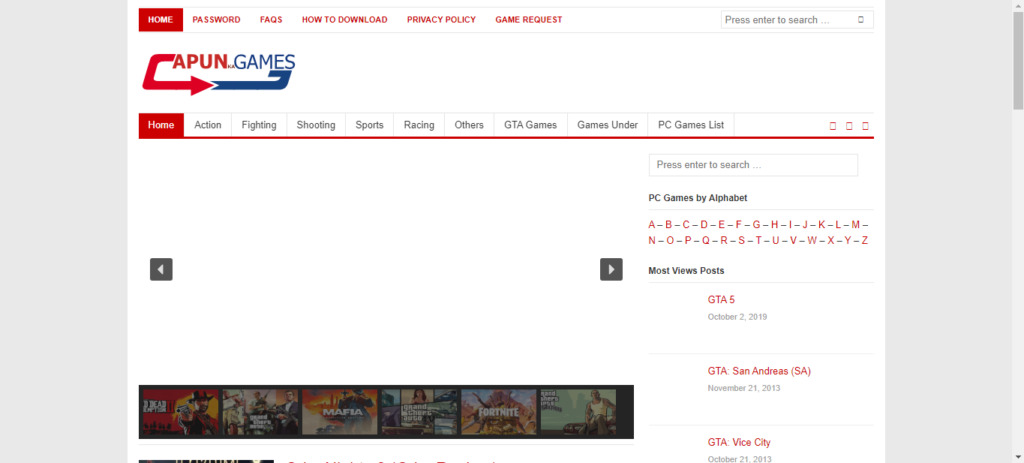
Task: Open the PC Games List tab
Action: click(x=691, y=125)
